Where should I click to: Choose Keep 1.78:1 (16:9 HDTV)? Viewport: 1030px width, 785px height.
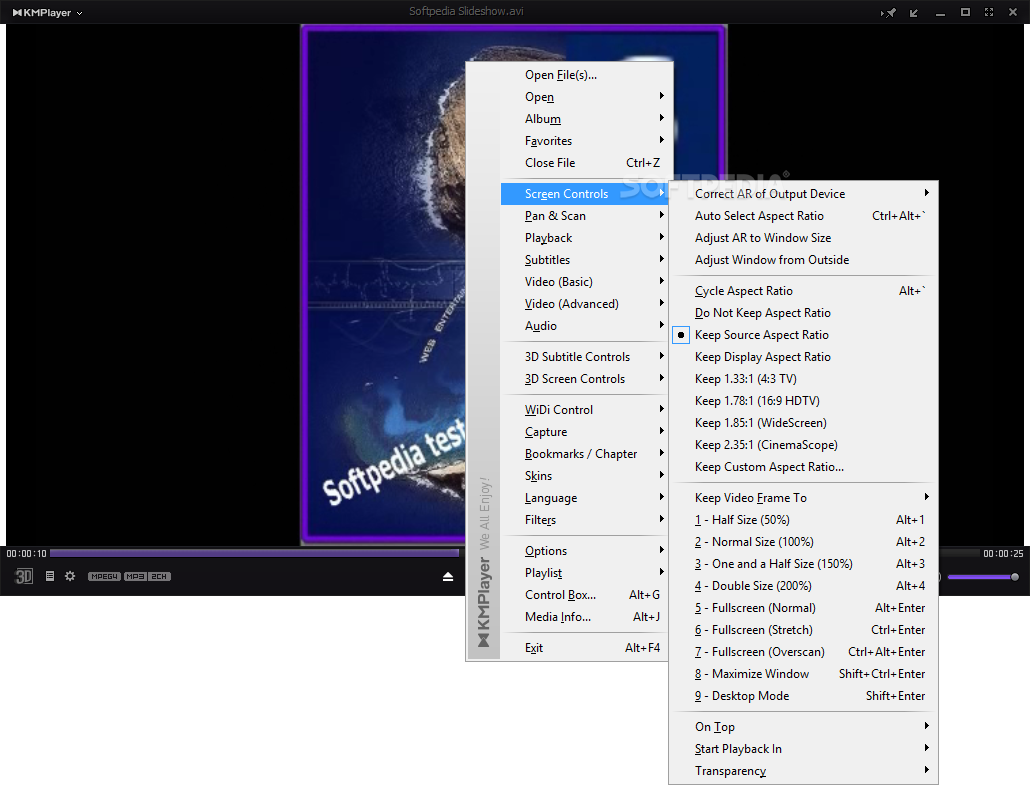pyautogui.click(x=803, y=401)
